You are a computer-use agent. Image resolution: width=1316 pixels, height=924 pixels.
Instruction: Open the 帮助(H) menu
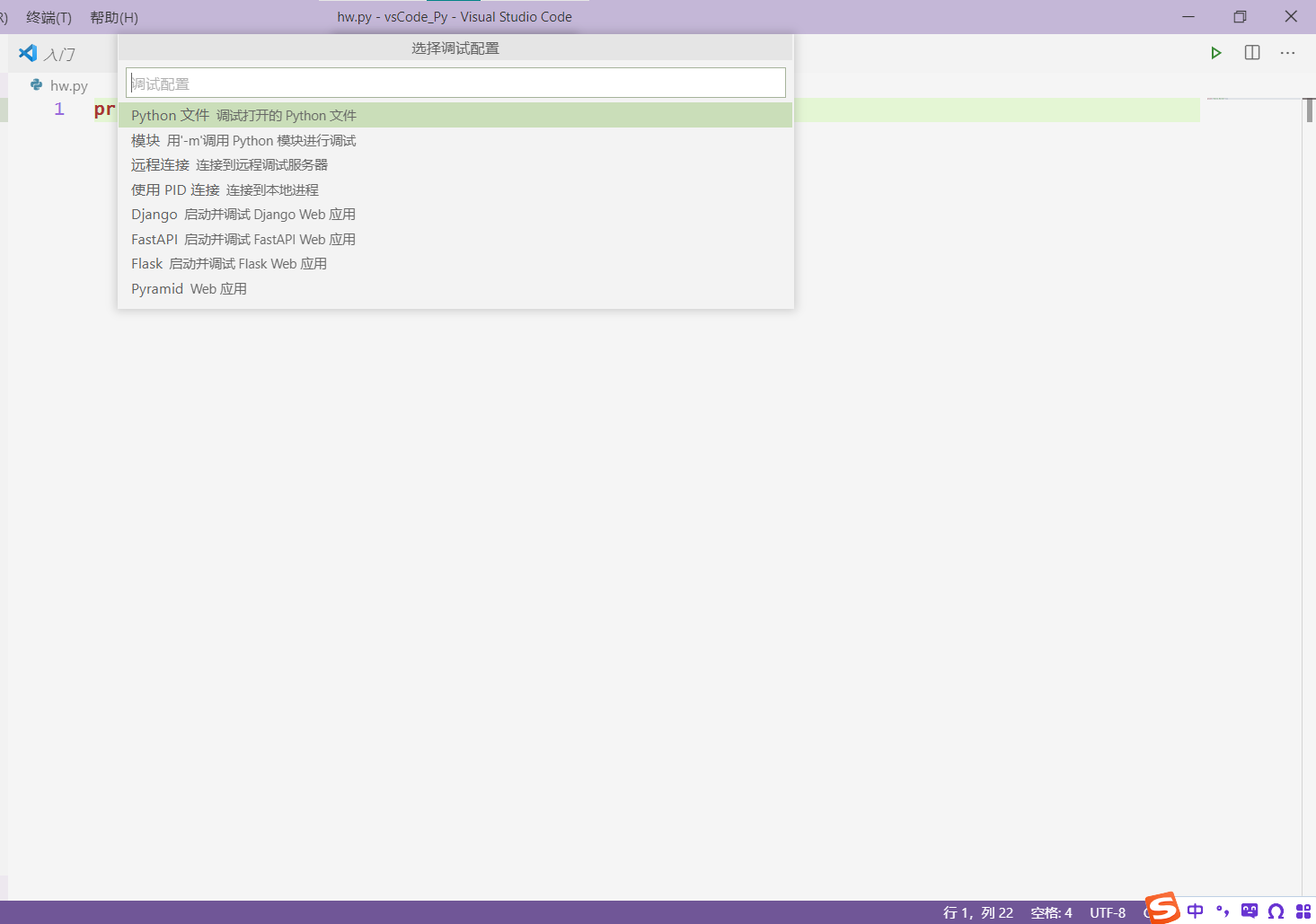pyautogui.click(x=114, y=17)
